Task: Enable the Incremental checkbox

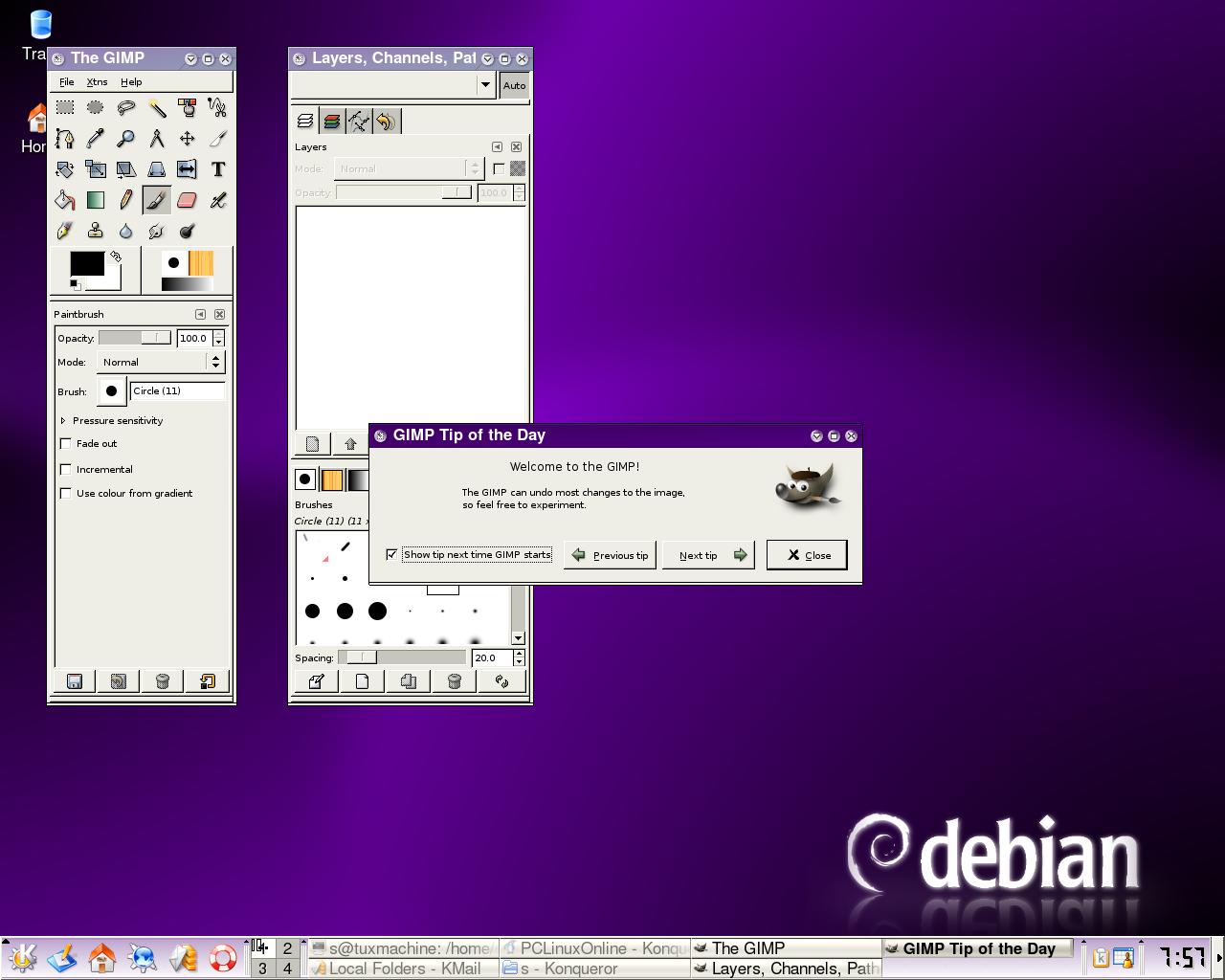Action: (x=66, y=469)
